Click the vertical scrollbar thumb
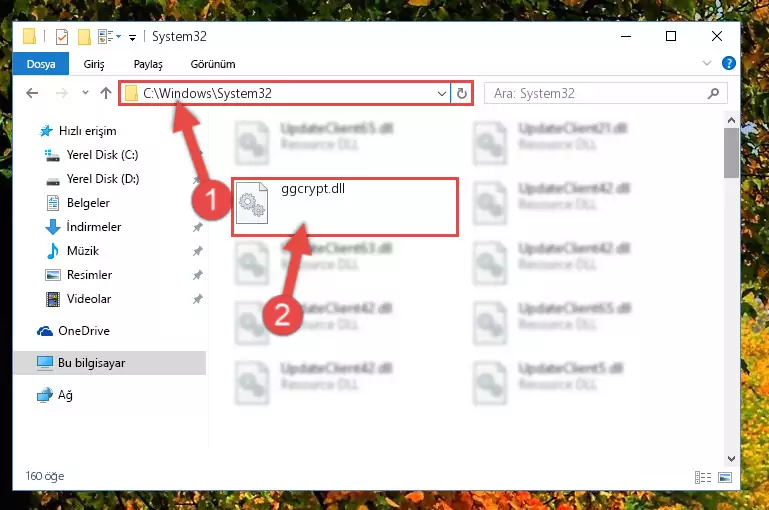 [731, 153]
